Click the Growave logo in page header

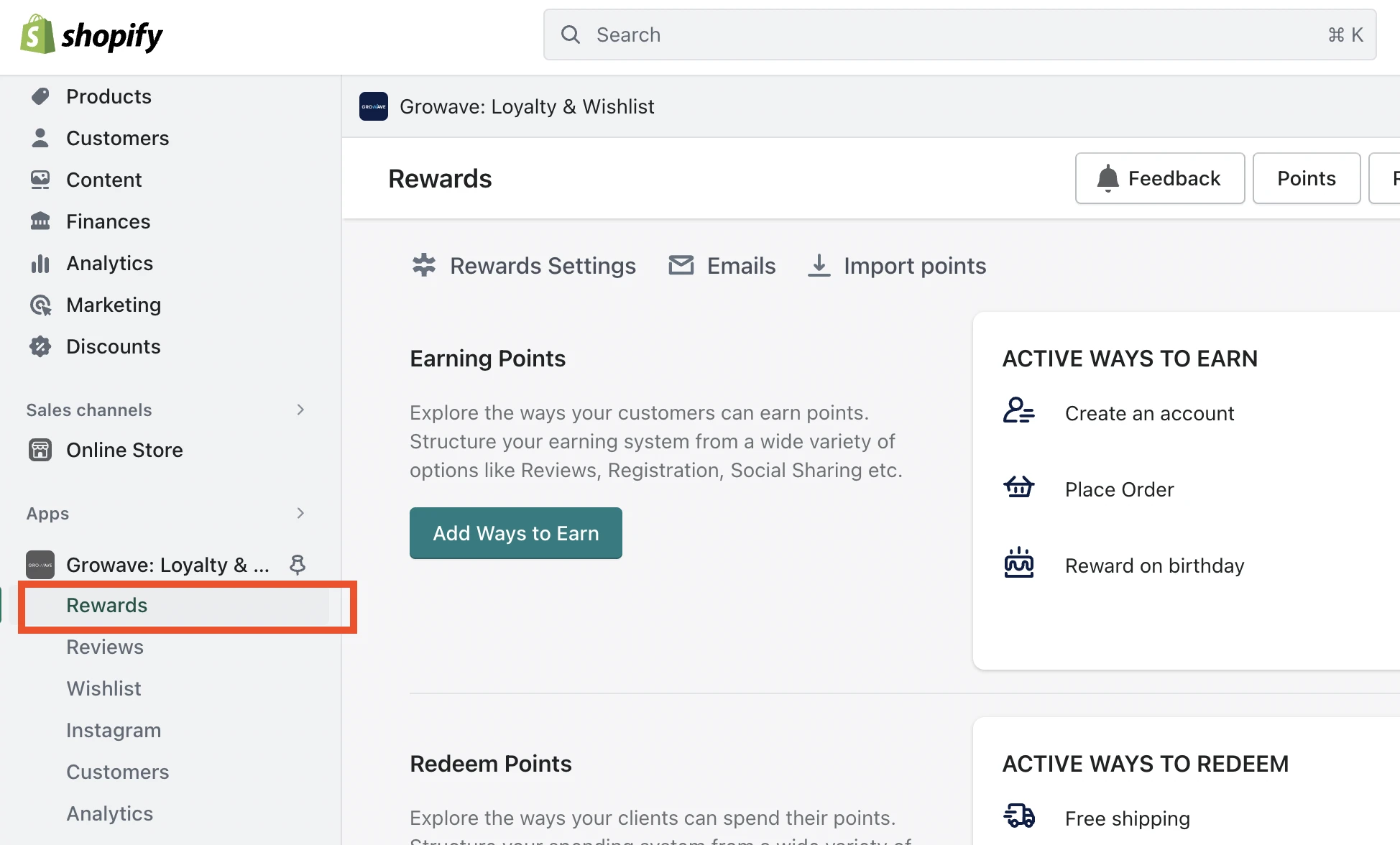tap(374, 106)
